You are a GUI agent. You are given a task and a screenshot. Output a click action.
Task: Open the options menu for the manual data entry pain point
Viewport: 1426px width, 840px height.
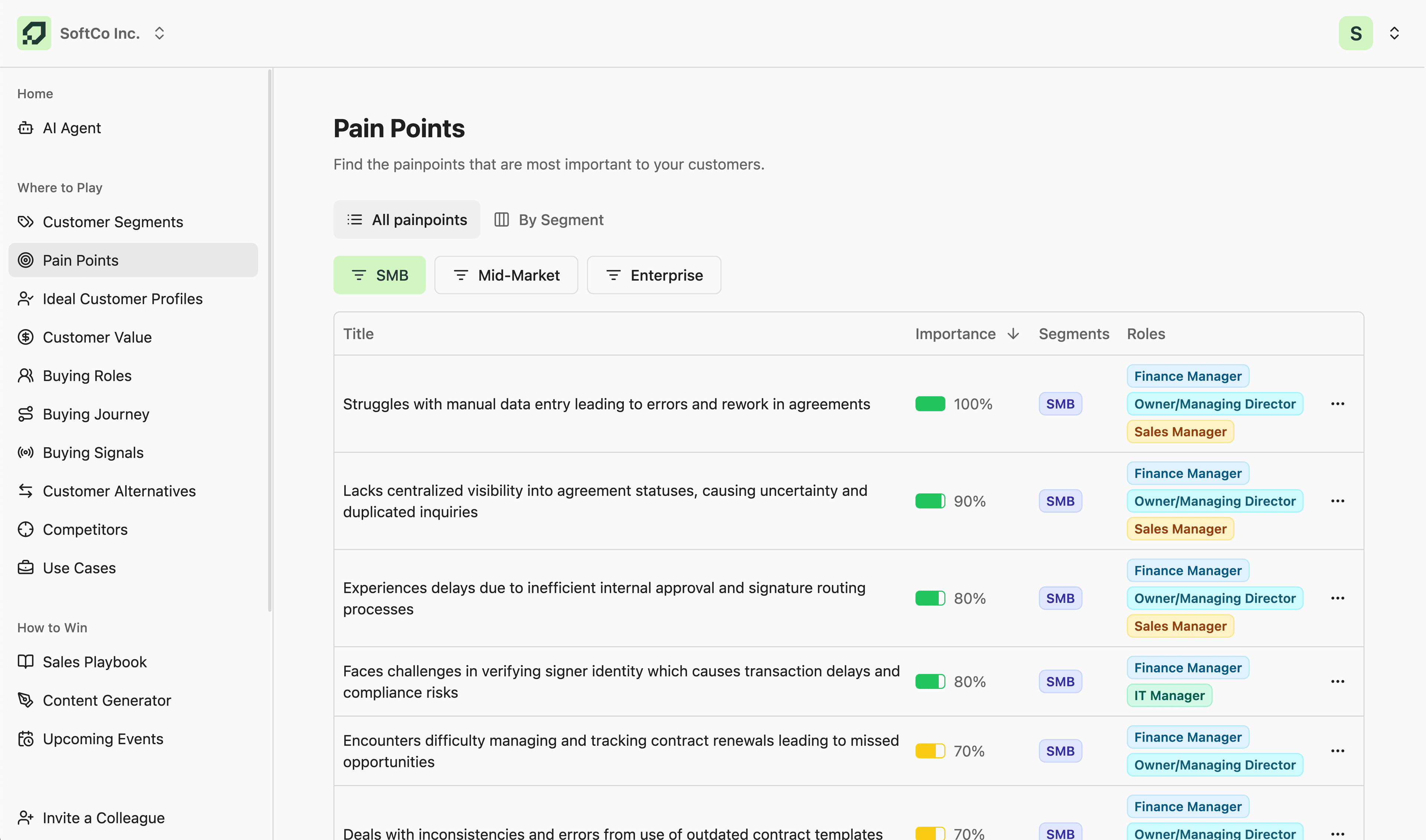coord(1338,403)
